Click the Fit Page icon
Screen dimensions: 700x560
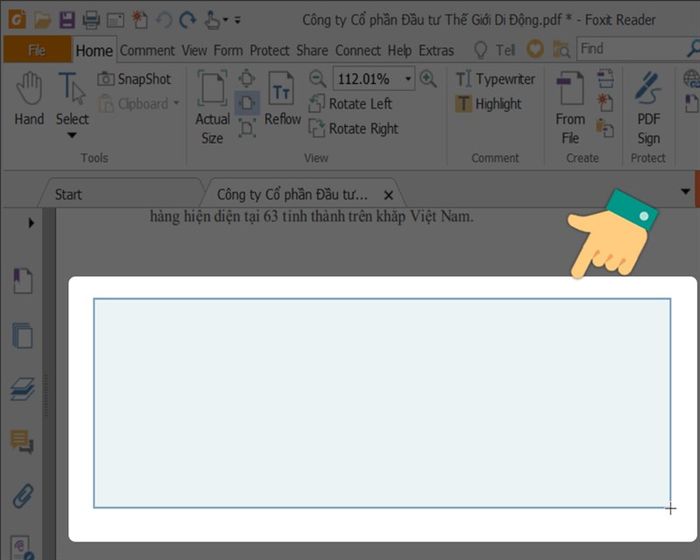(x=246, y=79)
